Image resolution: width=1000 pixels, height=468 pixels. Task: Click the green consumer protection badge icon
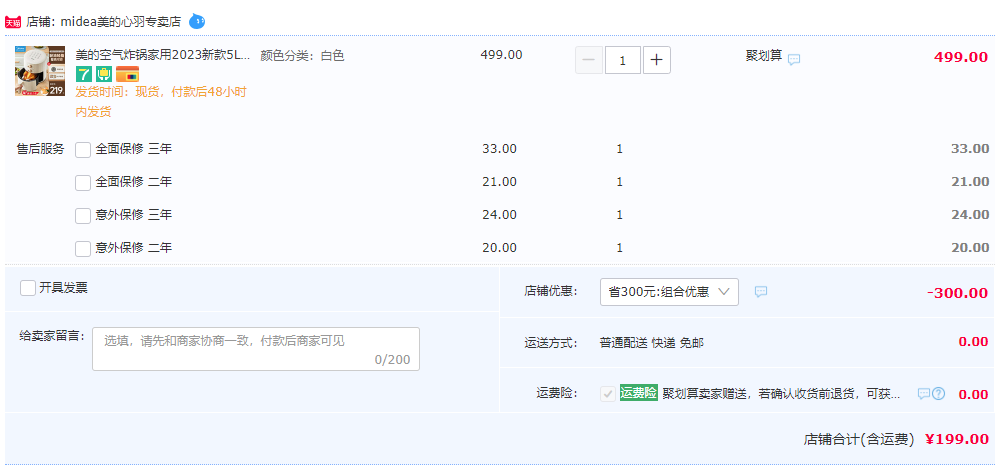pos(104,74)
